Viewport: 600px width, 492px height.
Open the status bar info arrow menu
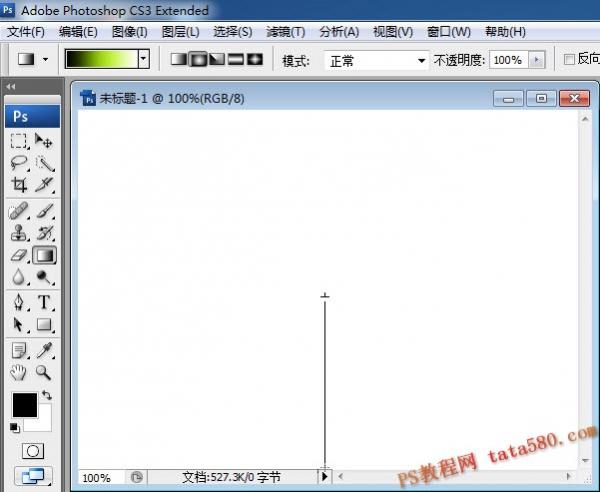pyautogui.click(x=325, y=476)
